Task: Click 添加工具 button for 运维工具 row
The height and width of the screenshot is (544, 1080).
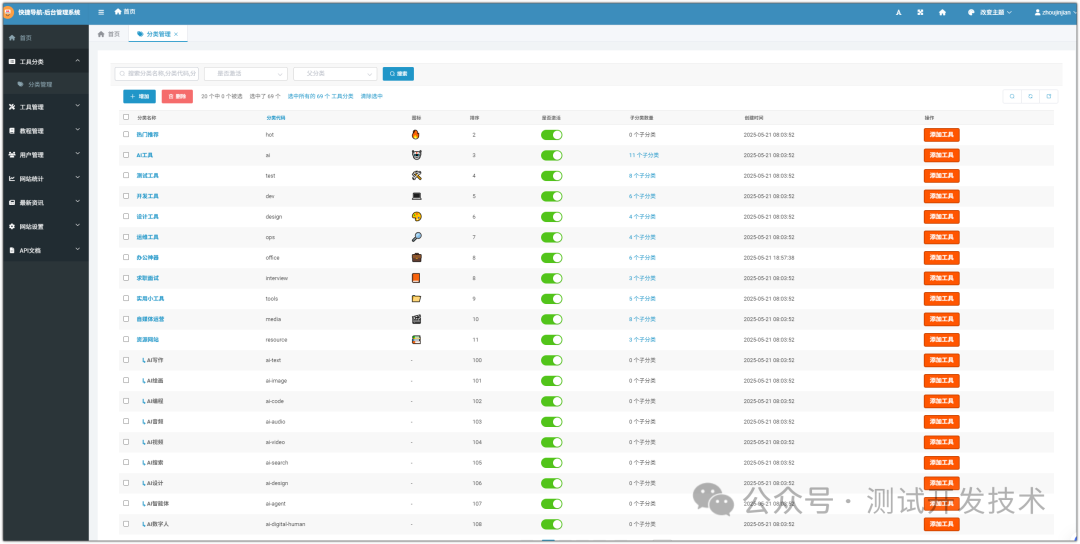Action: 941,237
